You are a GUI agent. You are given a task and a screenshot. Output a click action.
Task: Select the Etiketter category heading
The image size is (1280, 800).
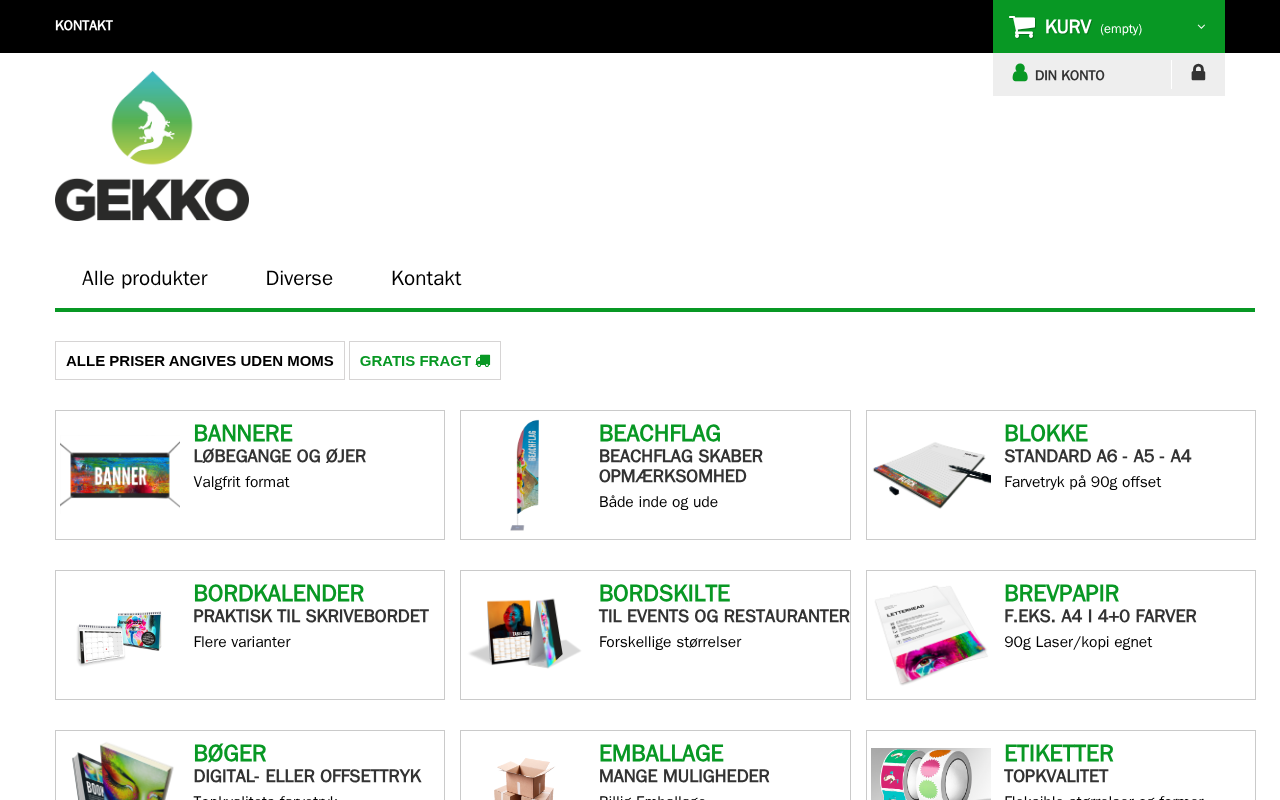[1059, 754]
